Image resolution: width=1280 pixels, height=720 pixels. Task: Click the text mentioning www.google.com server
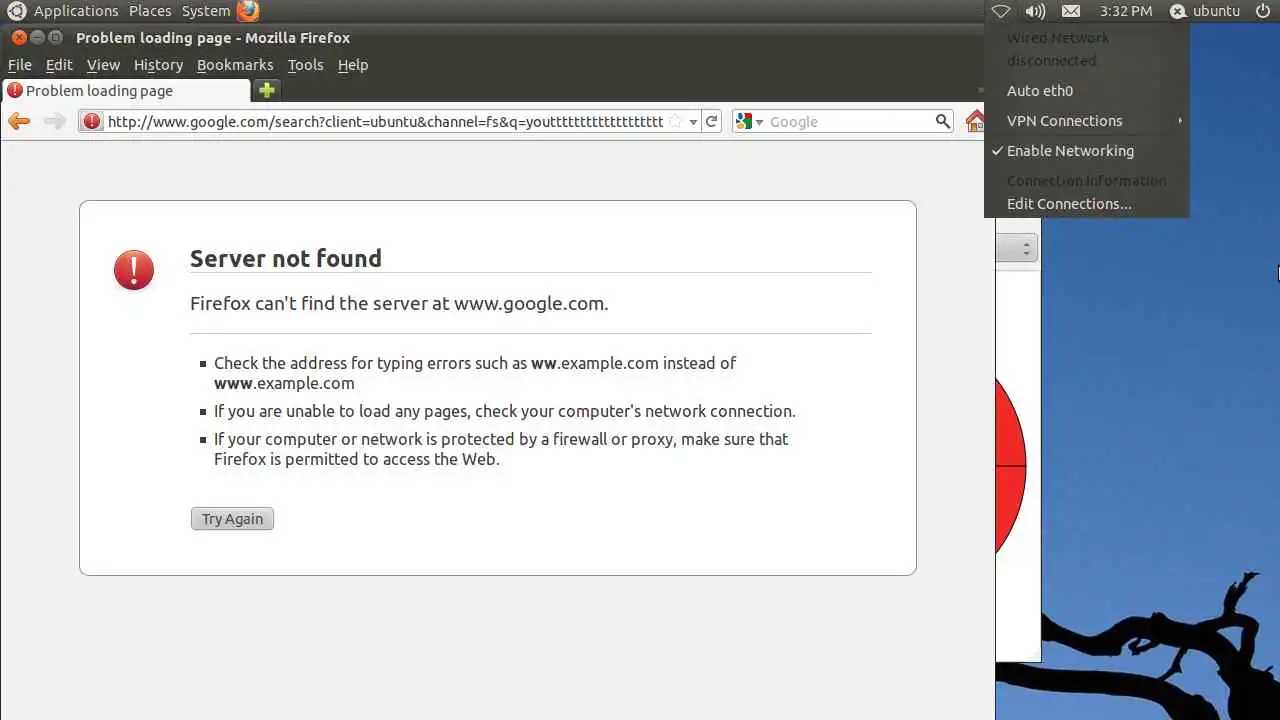(399, 303)
